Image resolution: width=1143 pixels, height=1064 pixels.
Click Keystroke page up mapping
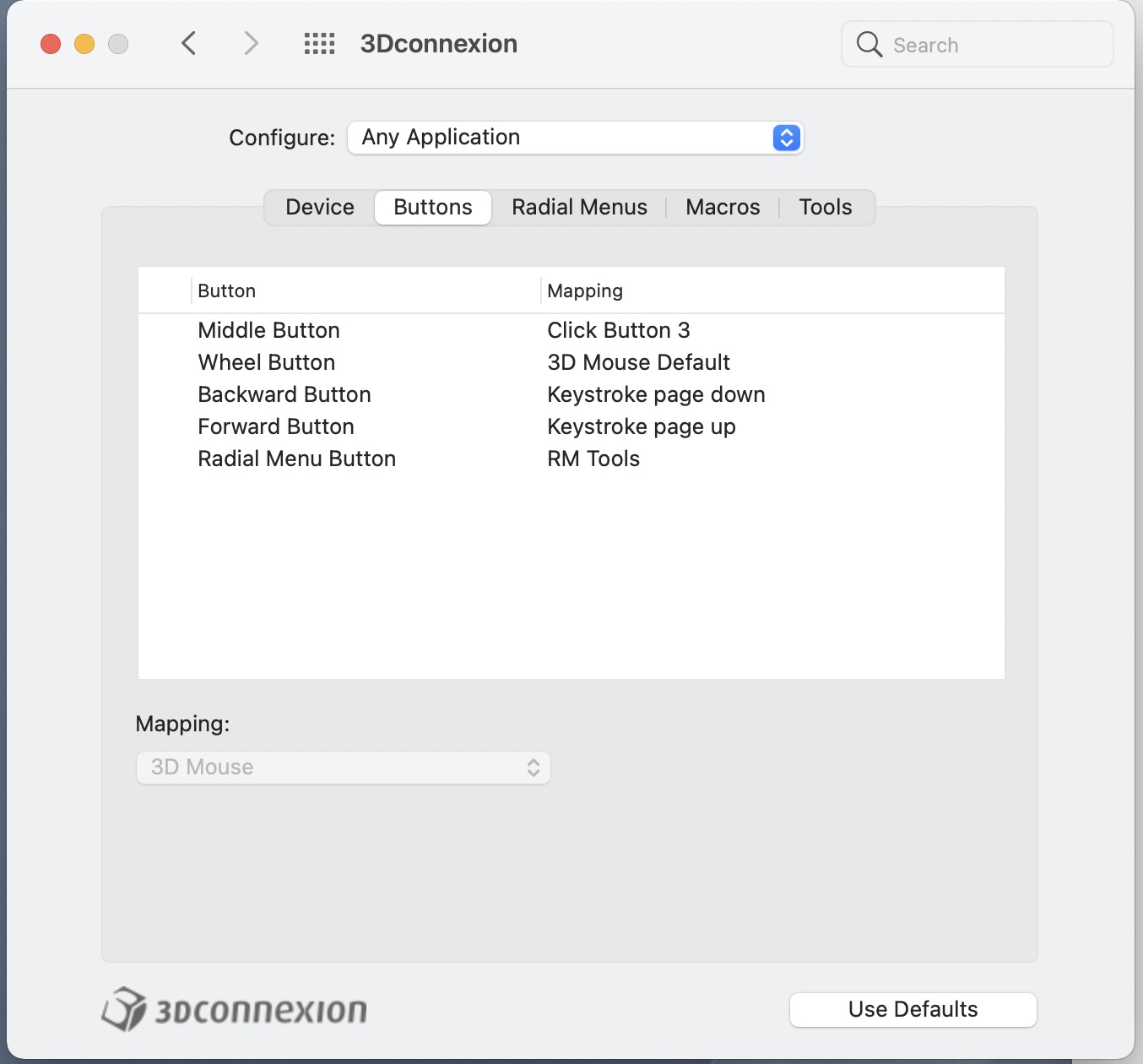click(x=642, y=427)
